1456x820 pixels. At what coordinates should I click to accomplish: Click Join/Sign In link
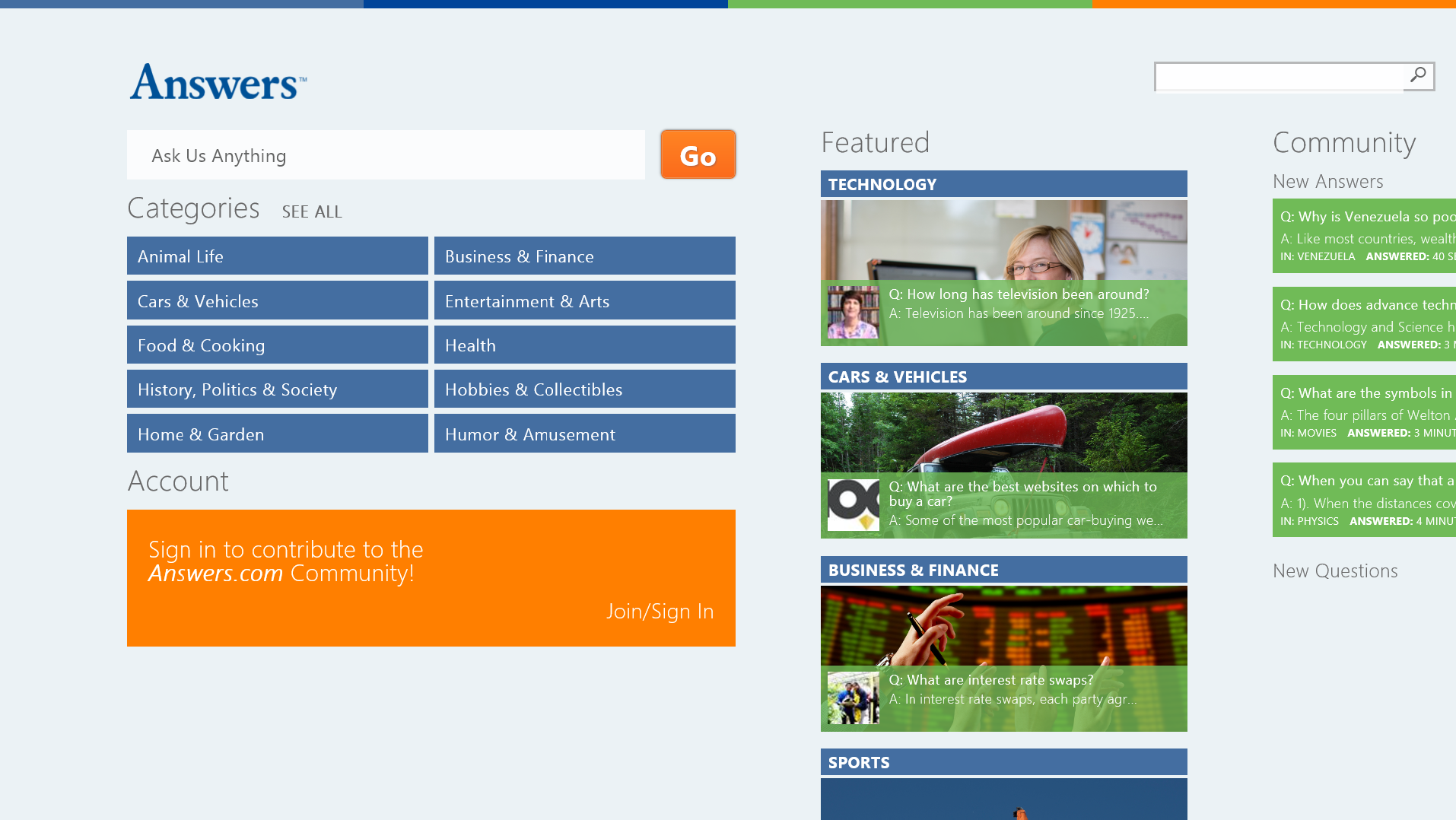[660, 612]
